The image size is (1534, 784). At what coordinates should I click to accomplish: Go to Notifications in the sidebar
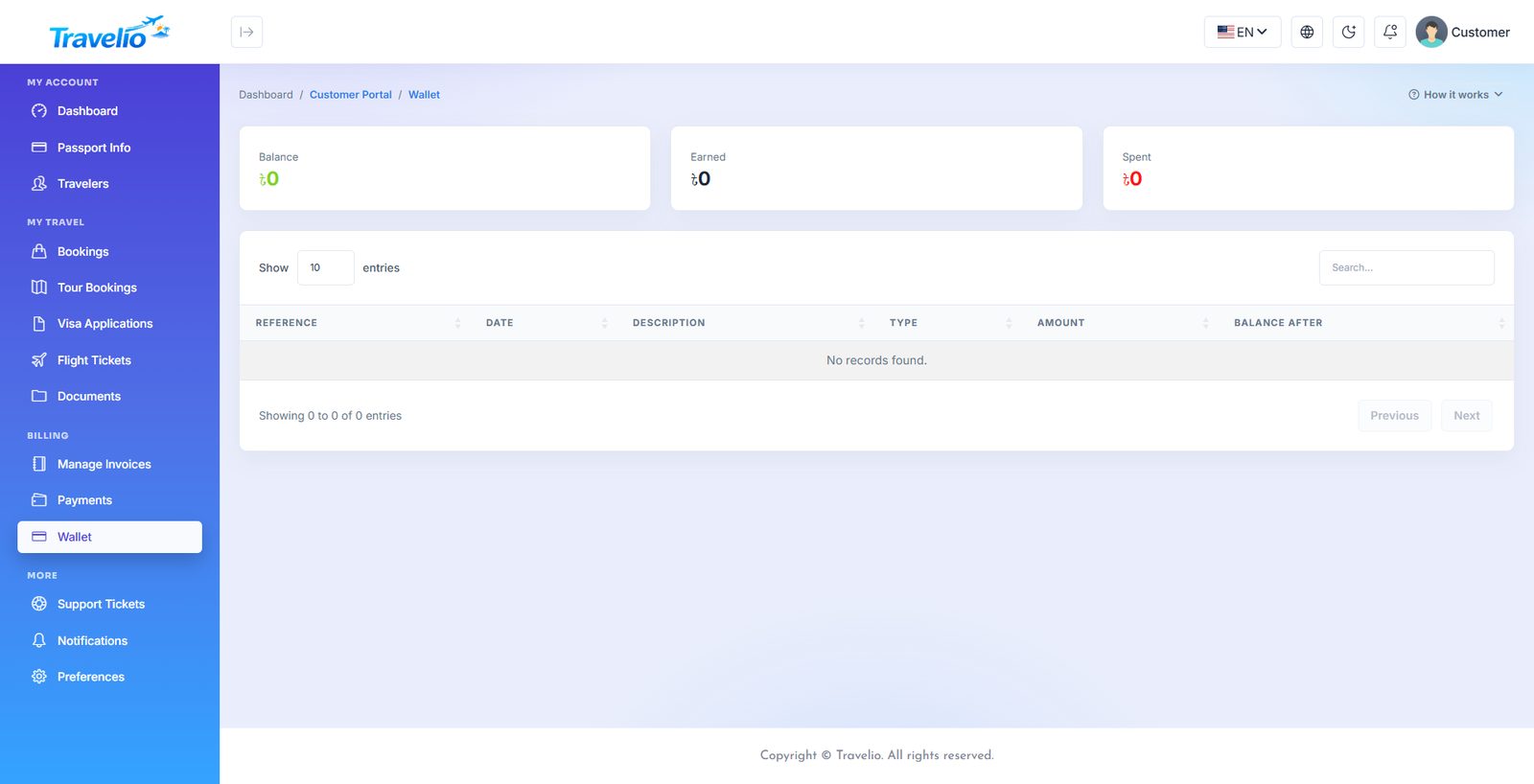click(109, 640)
